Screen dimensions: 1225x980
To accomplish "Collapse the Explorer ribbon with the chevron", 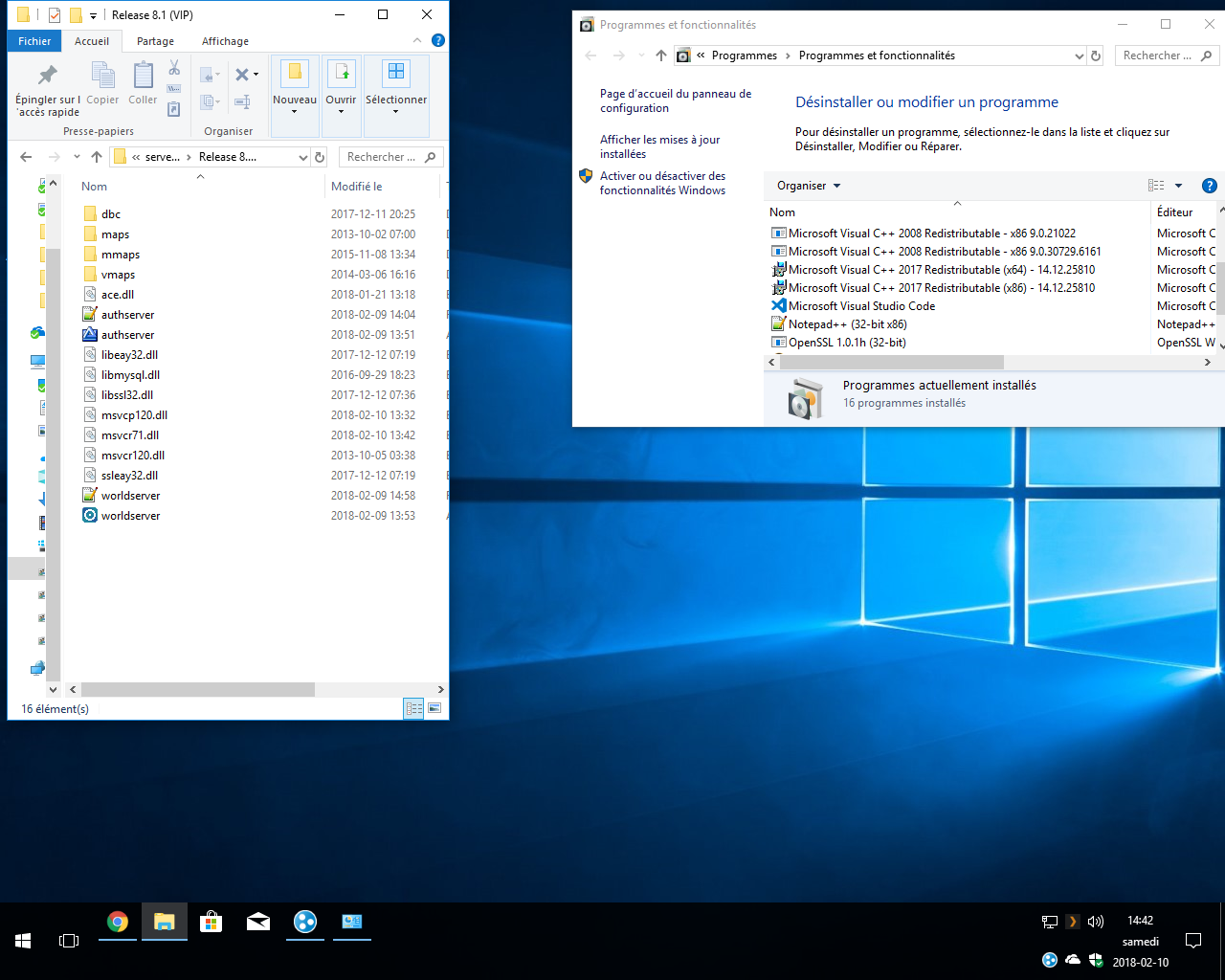I will point(417,41).
